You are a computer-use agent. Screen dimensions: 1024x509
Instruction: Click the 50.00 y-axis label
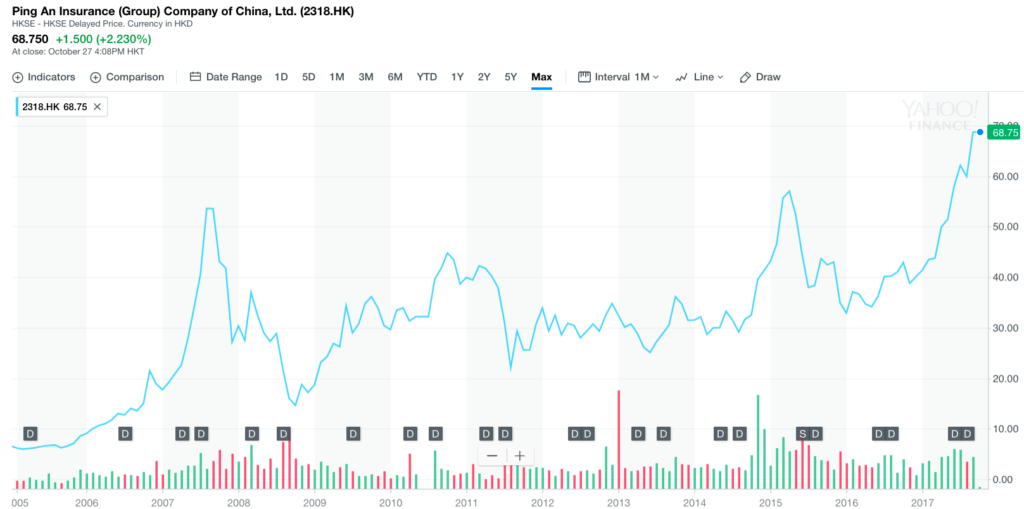click(1005, 227)
